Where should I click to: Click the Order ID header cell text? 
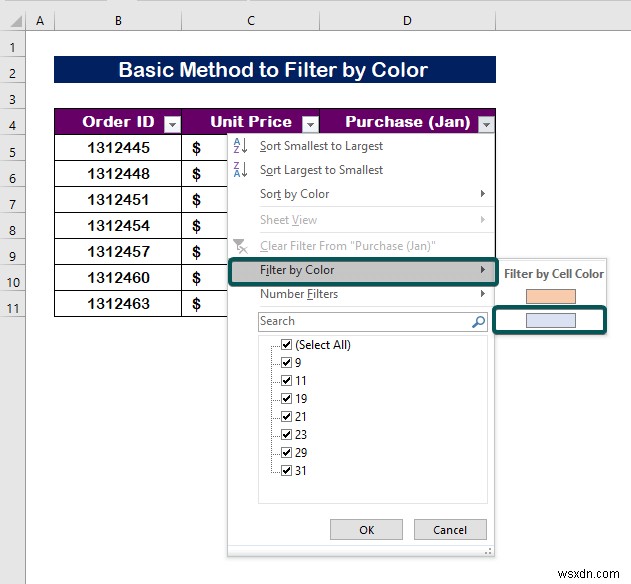pos(118,122)
